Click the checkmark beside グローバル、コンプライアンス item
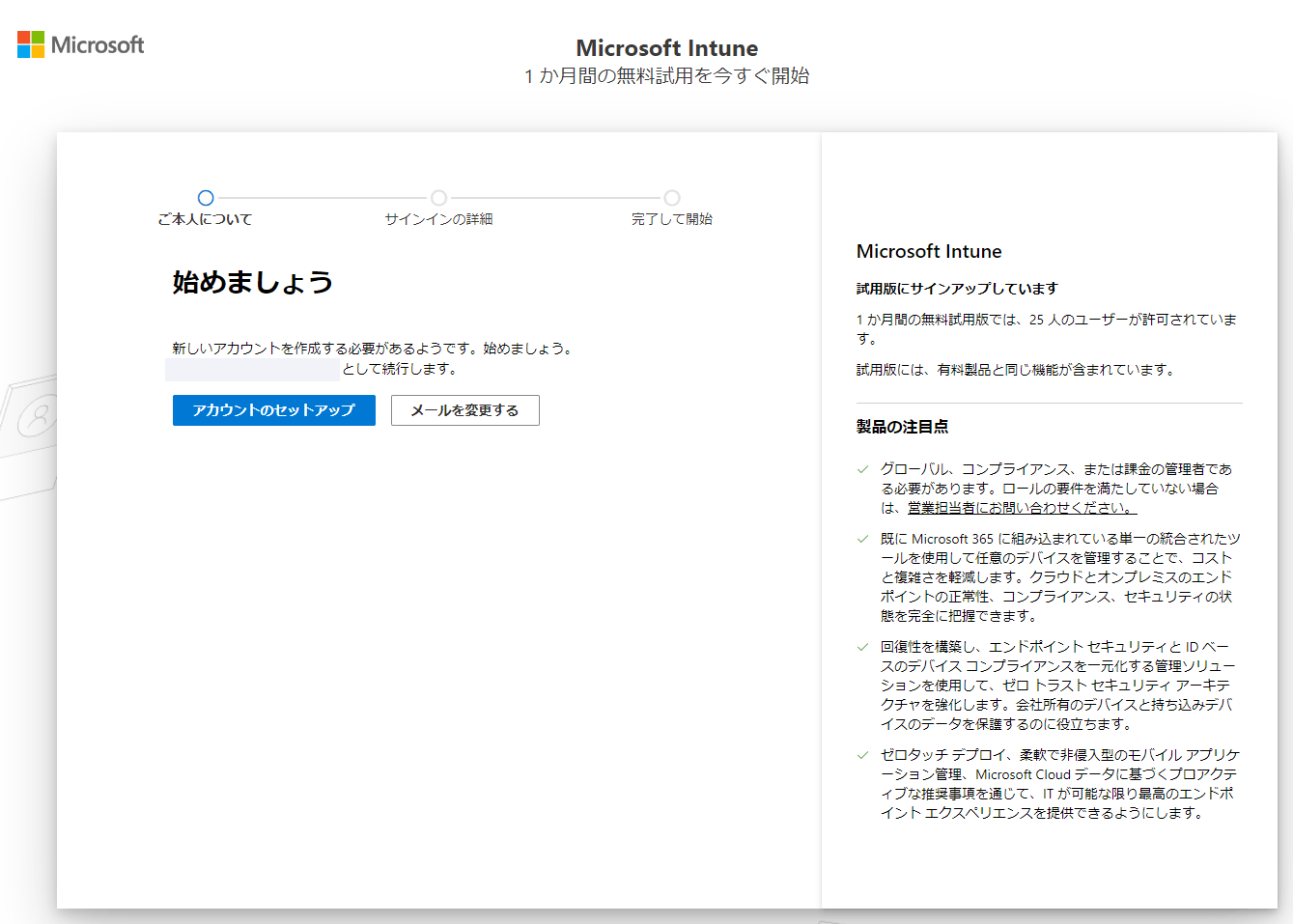 coord(862,470)
